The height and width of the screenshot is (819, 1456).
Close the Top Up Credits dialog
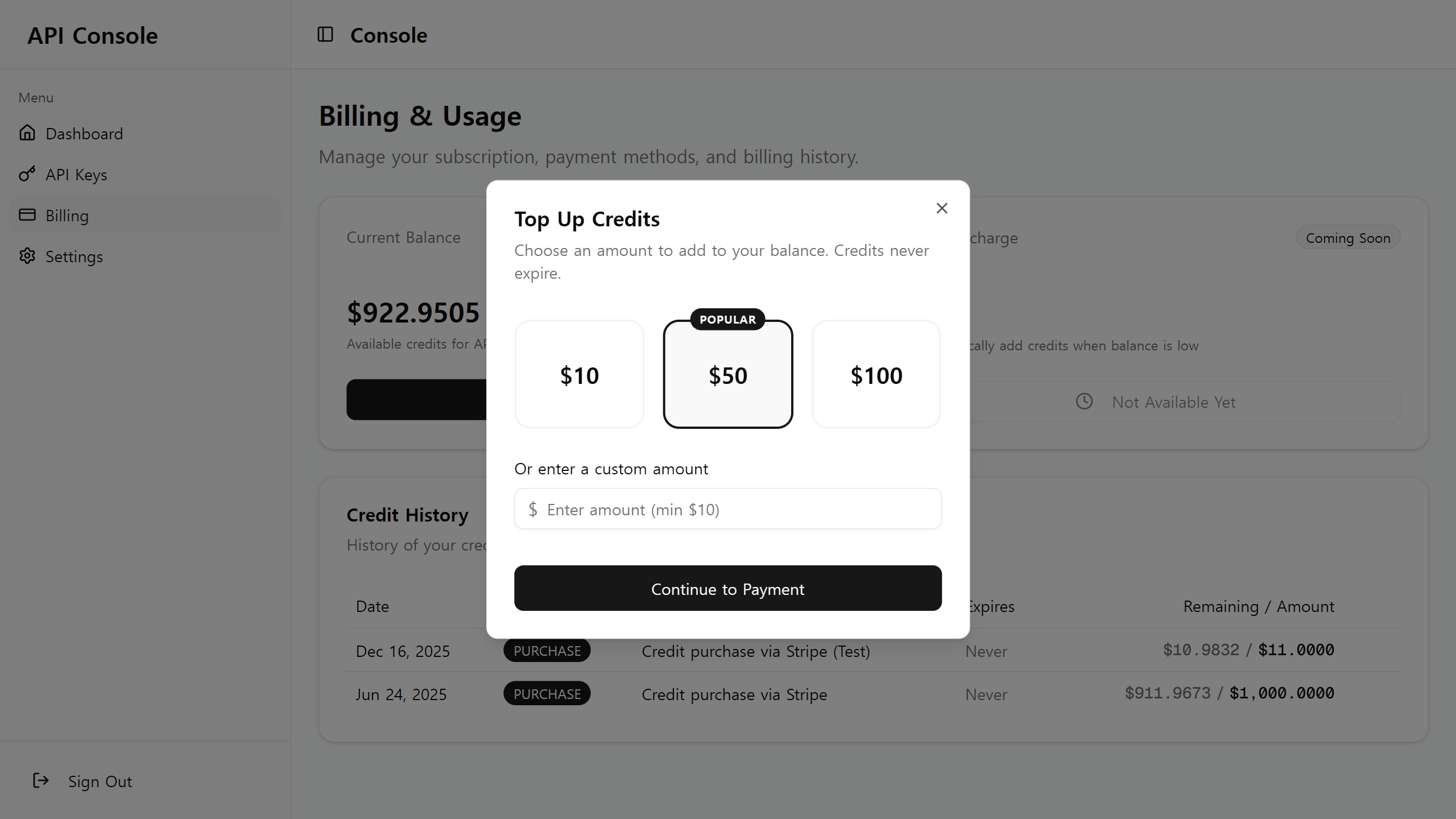[x=942, y=208]
